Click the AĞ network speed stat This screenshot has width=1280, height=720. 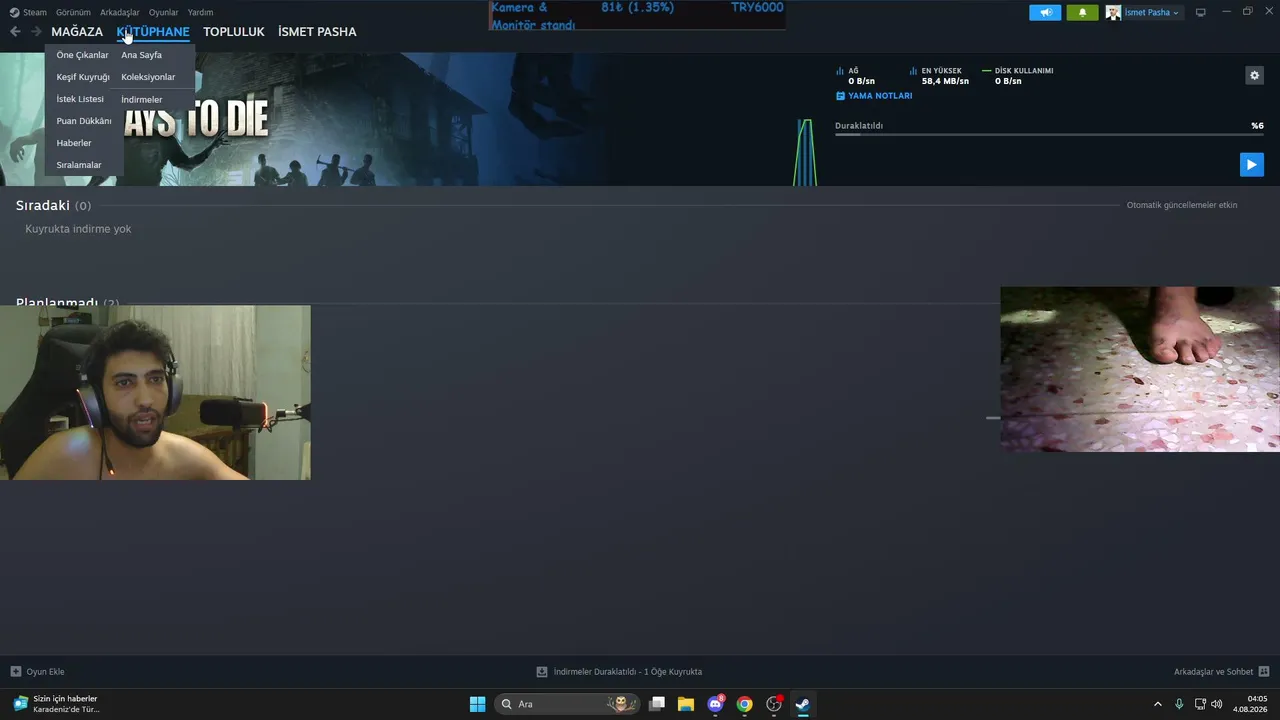coord(855,76)
